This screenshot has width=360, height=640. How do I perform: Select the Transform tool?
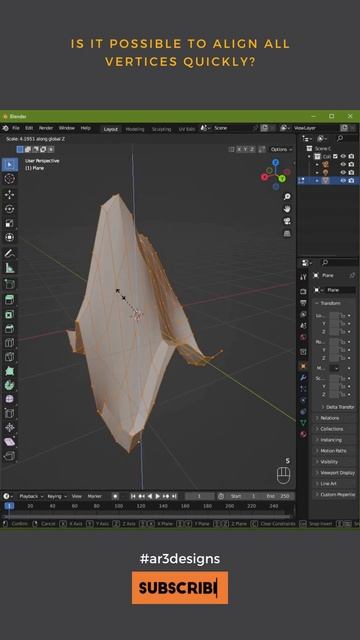click(9, 237)
